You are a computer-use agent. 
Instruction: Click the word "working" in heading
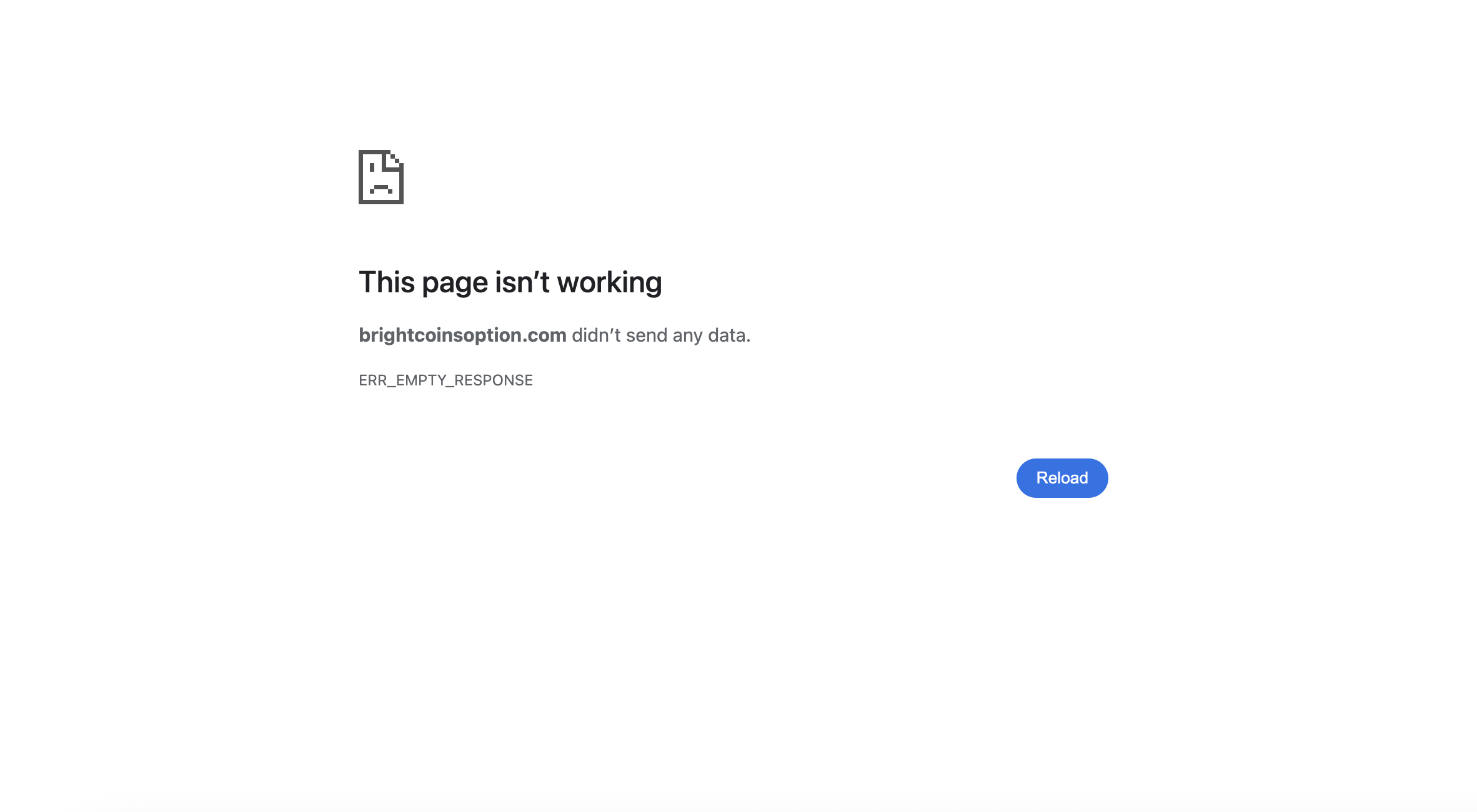[x=609, y=284]
